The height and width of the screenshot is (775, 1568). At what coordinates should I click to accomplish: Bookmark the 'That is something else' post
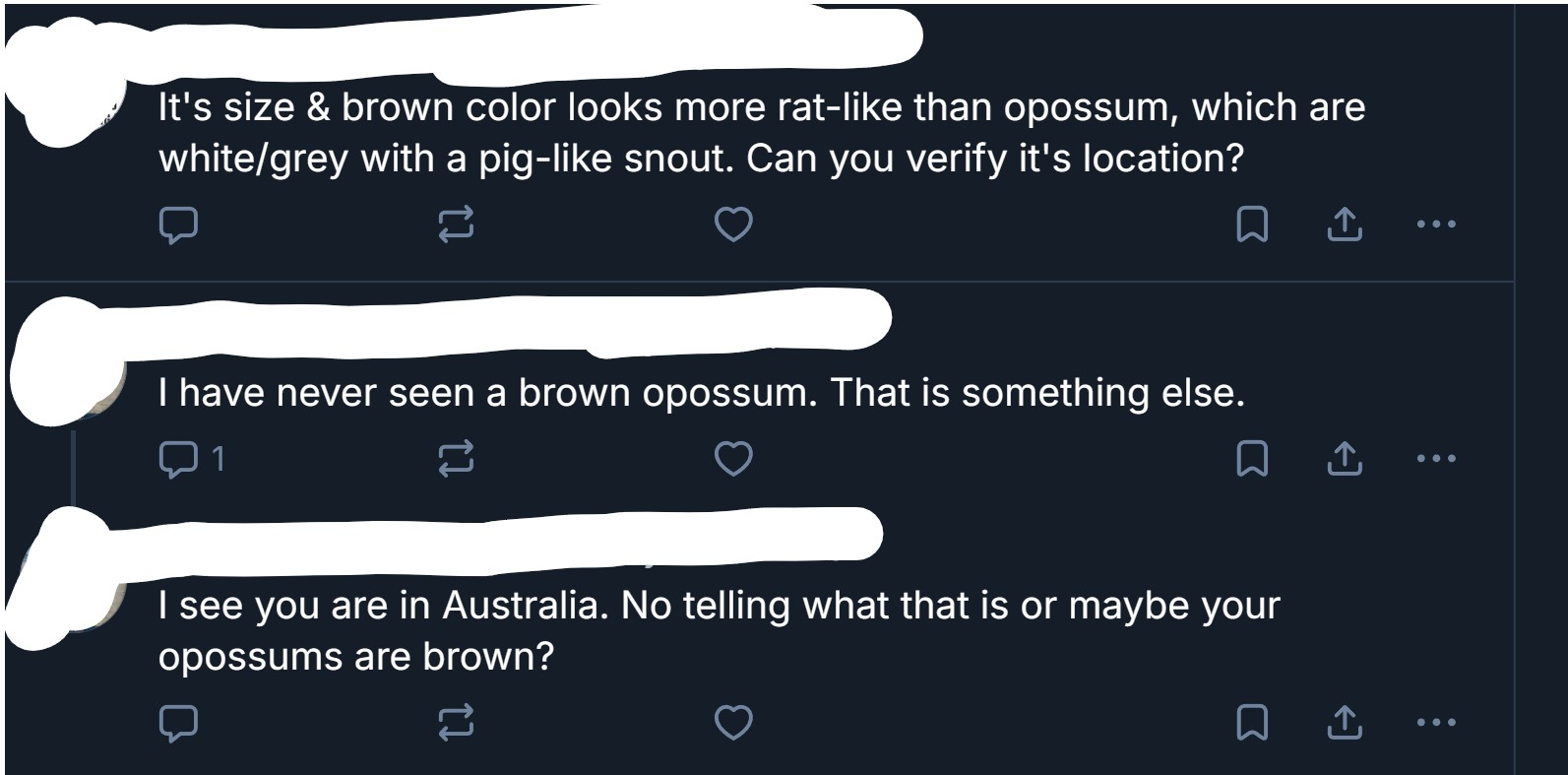coord(1251,458)
